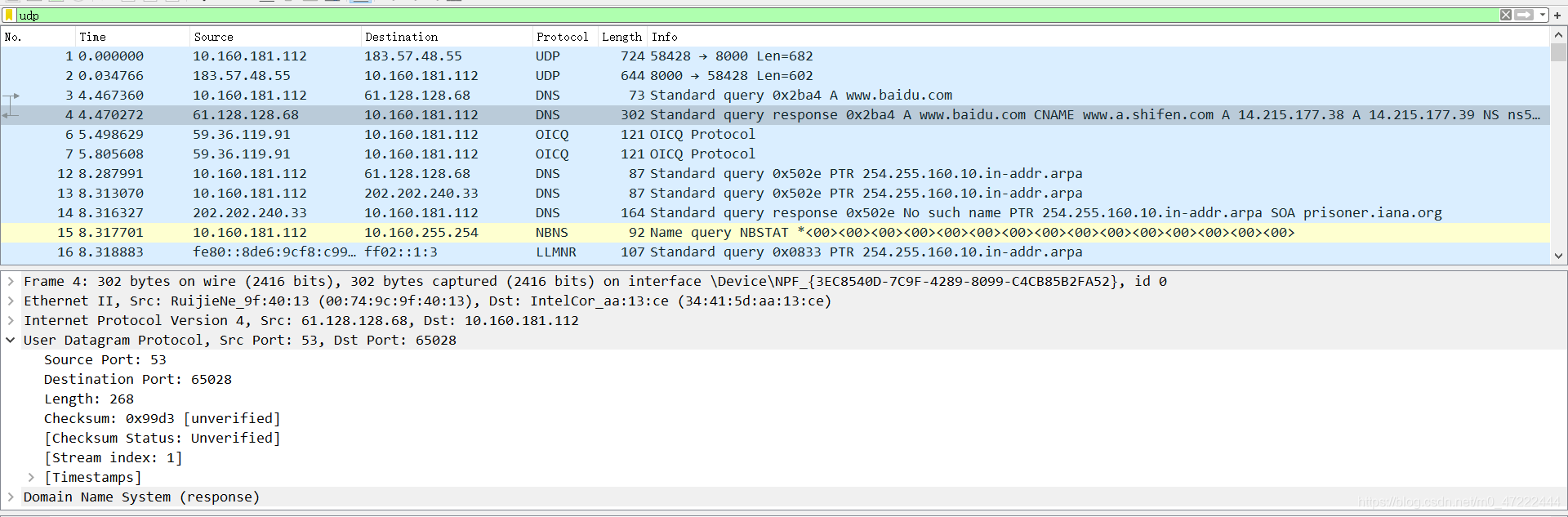1568x517 pixels.
Task: Expand Domain Name System (response) node
Action: tap(11, 497)
